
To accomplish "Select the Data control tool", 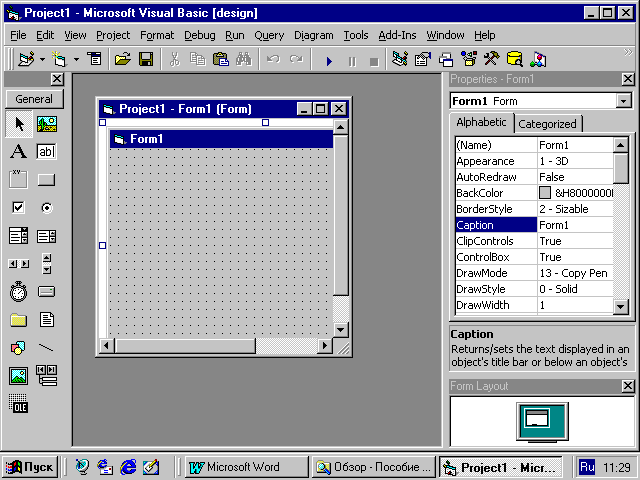I will (x=47, y=376).
